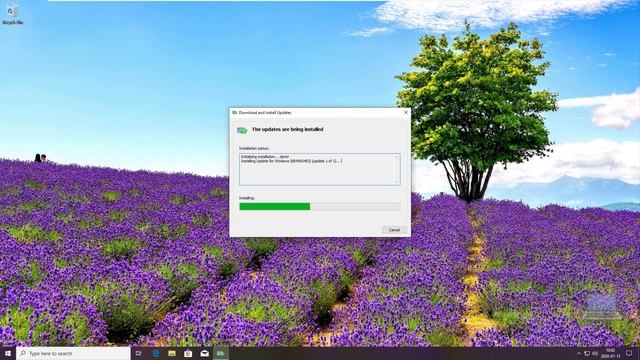Open the Action Center notifications icon
This screenshot has height=360, width=640.
click(629, 353)
